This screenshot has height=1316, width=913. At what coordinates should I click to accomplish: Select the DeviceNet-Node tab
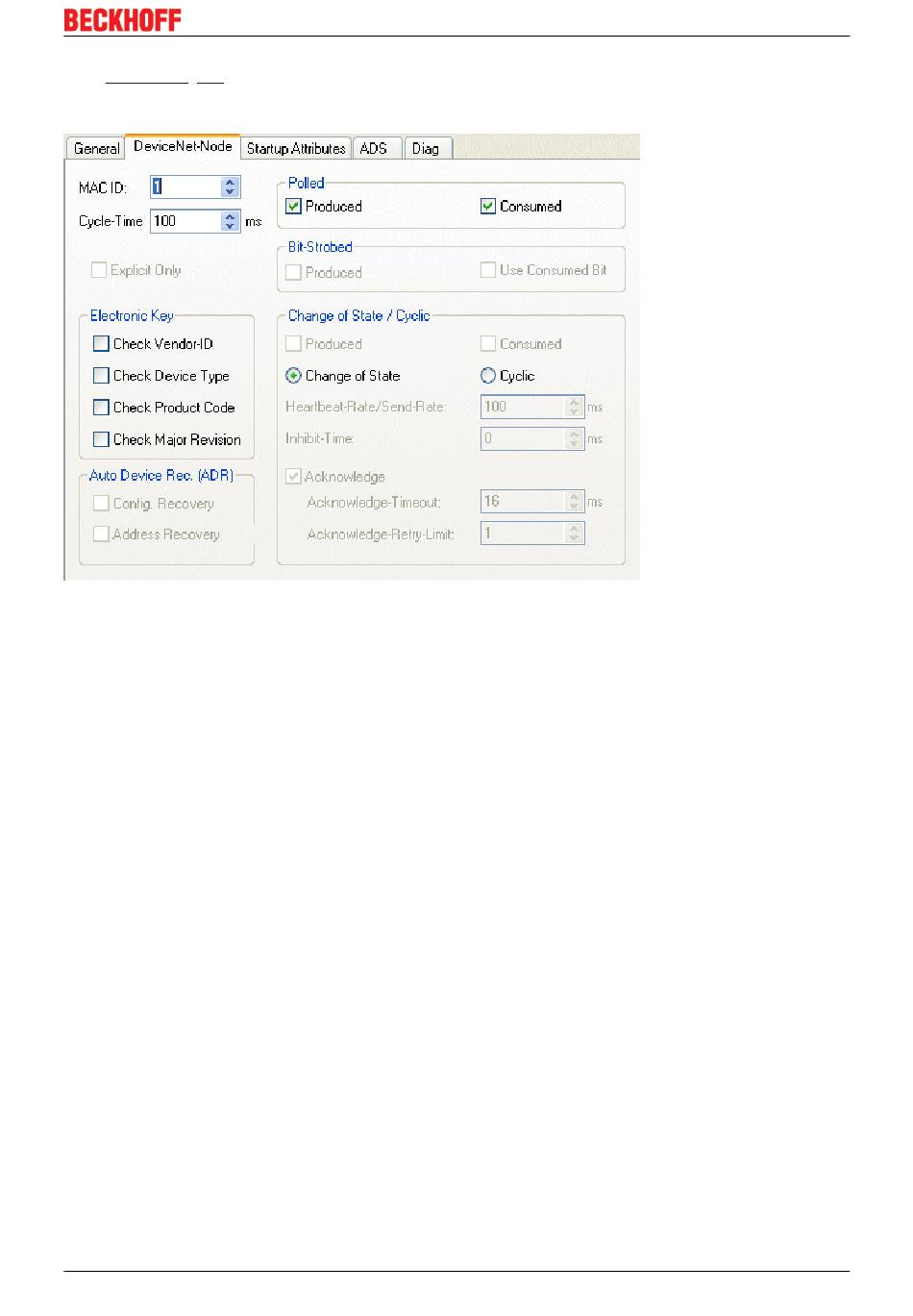point(183,146)
